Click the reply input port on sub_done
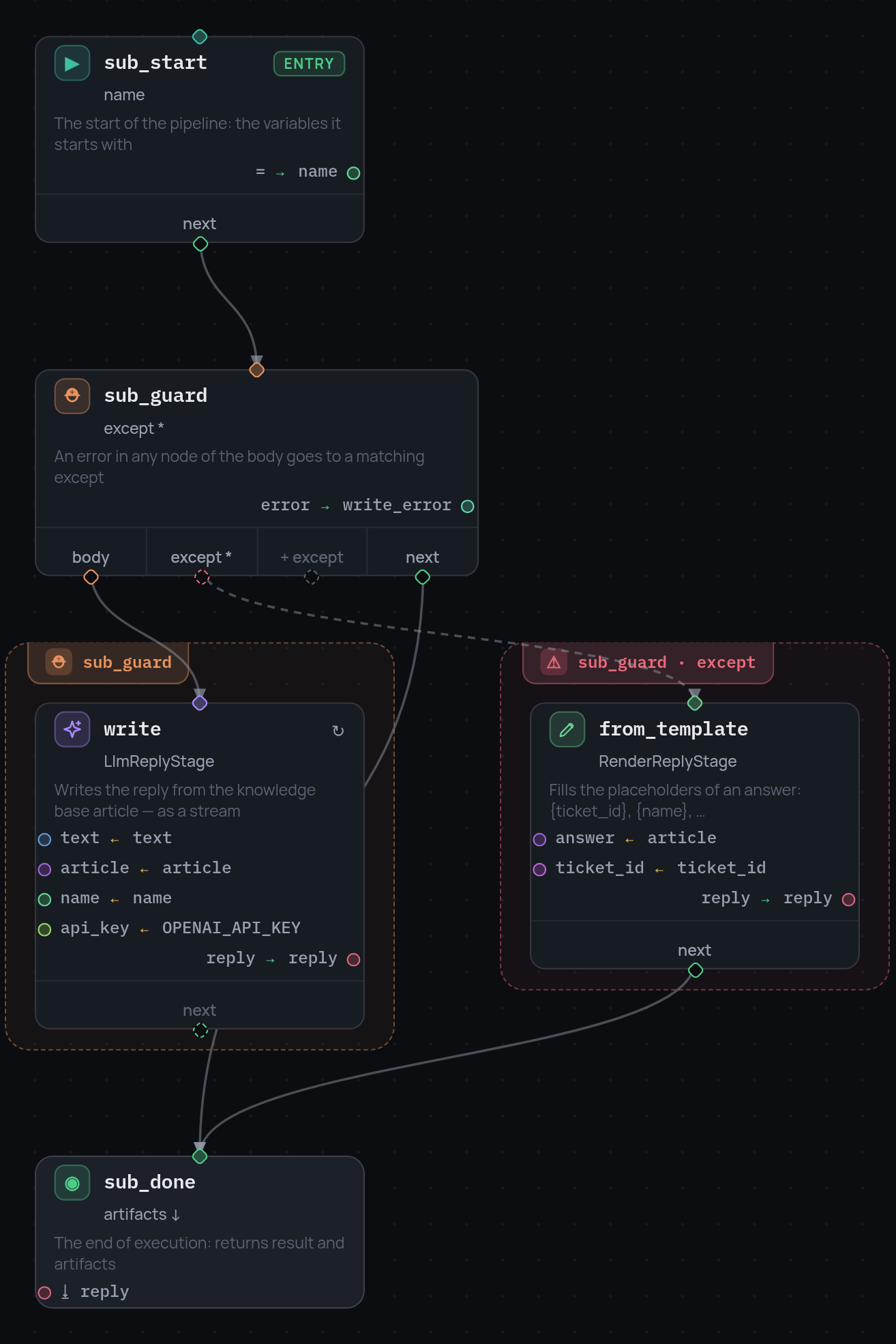The width and height of the screenshot is (896, 1344). coord(45,1293)
